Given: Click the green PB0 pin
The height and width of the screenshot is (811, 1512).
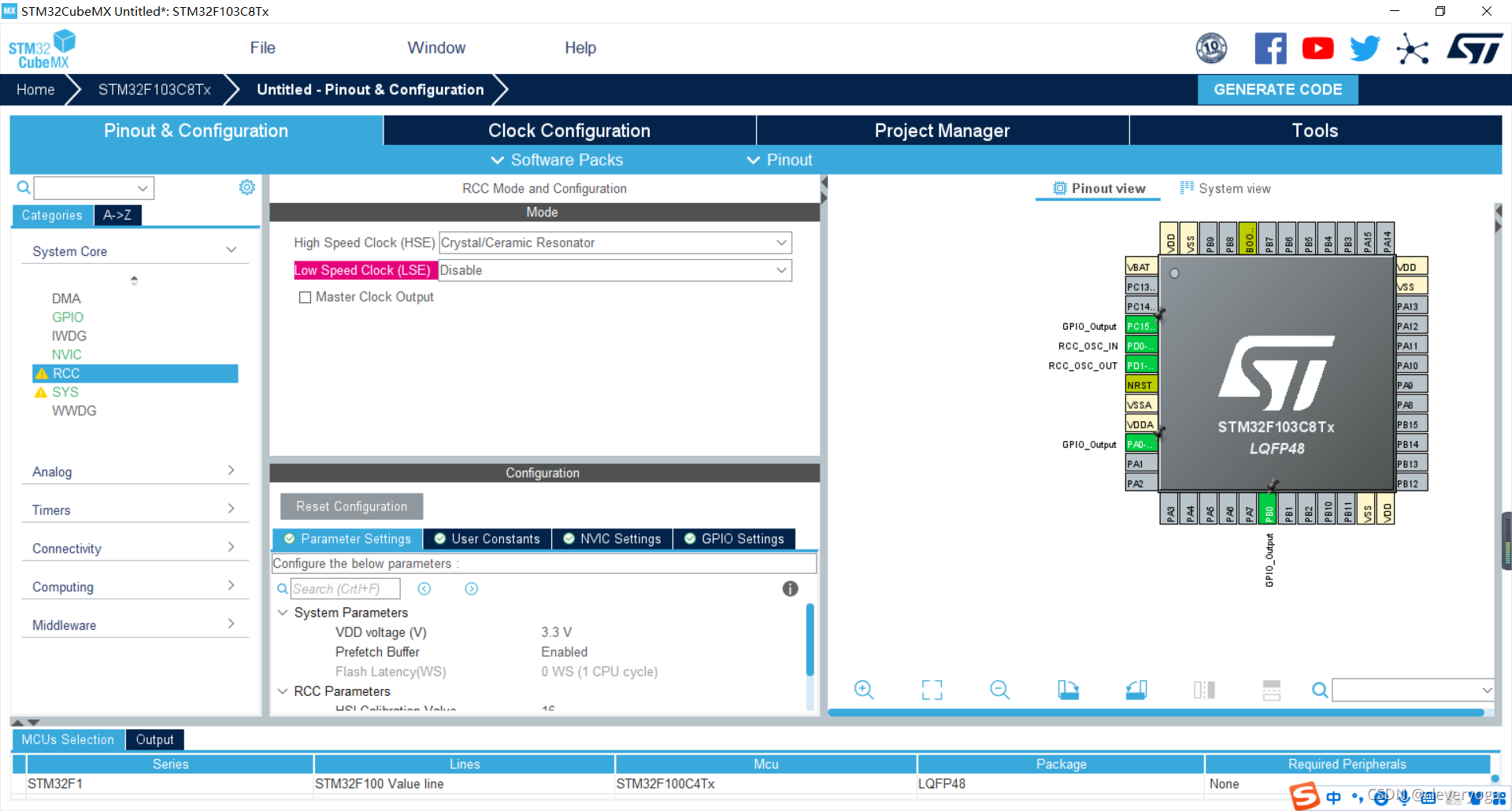Looking at the screenshot, I should (x=1268, y=509).
